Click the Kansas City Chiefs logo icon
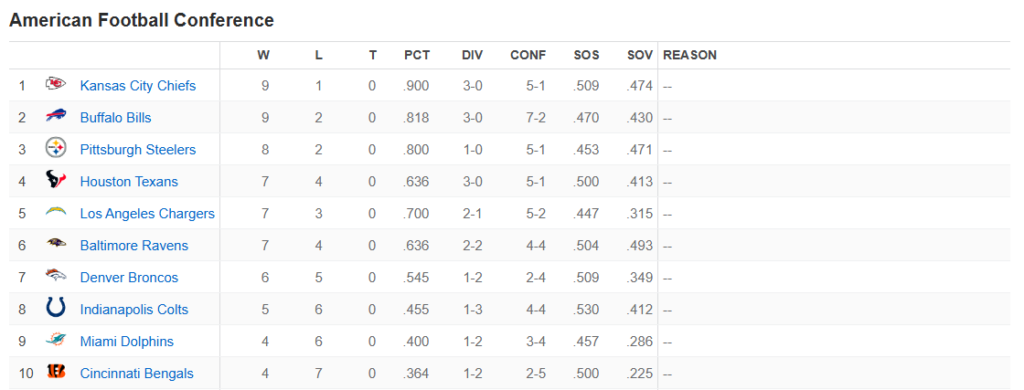The height and width of the screenshot is (390, 1024). 56,84
